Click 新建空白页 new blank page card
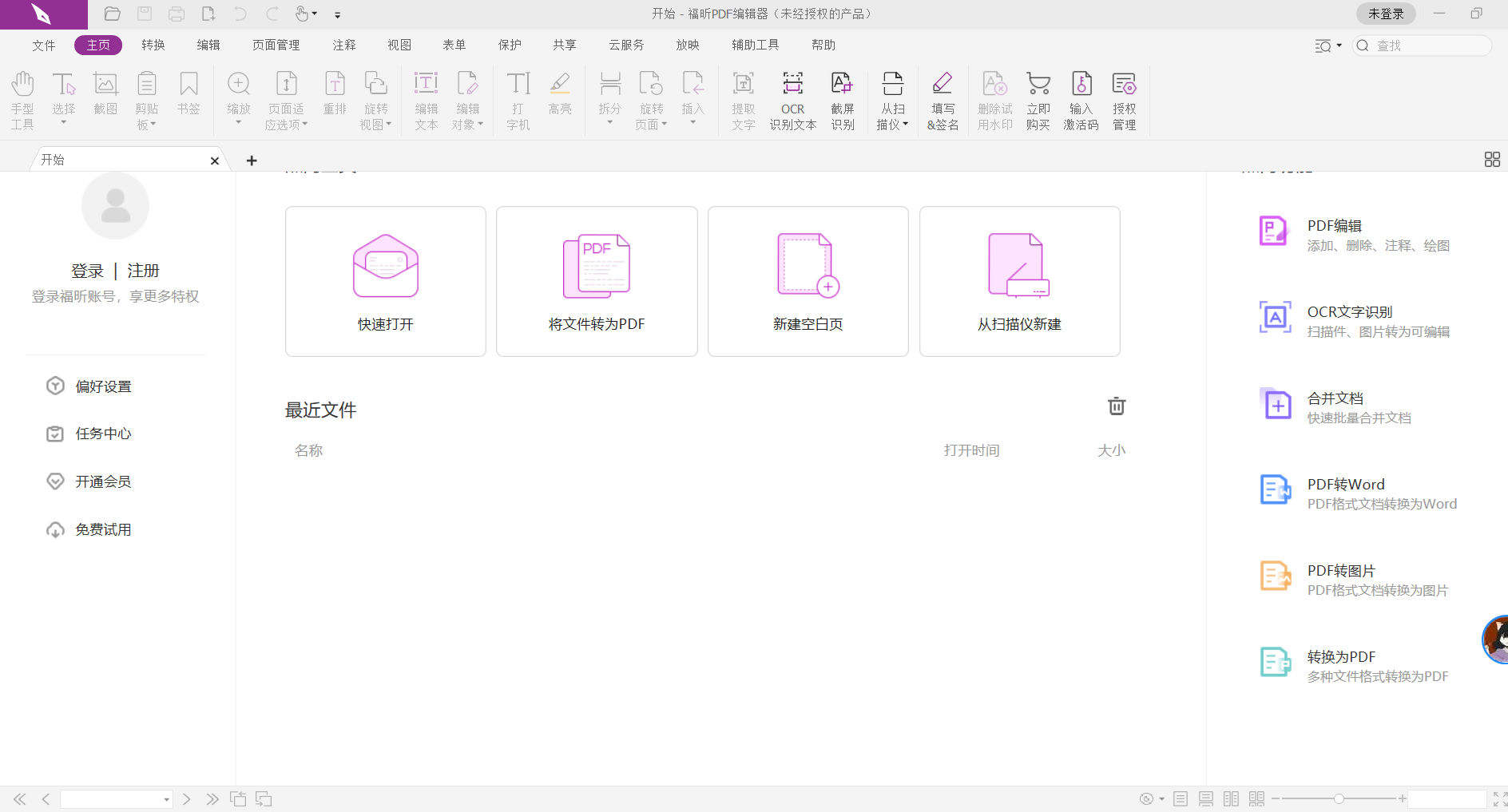 point(808,281)
